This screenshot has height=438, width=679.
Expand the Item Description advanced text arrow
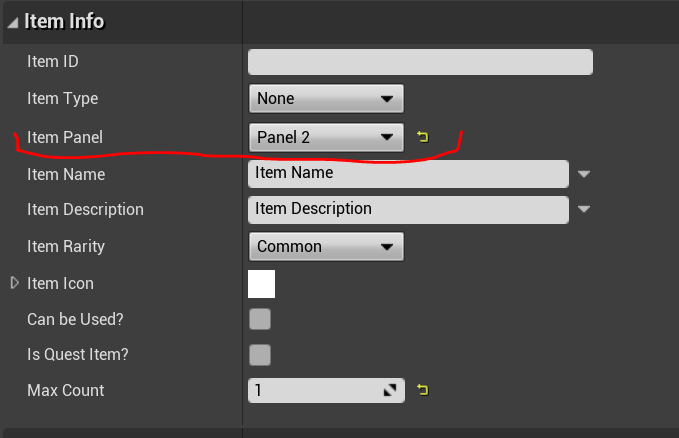[x=585, y=209]
